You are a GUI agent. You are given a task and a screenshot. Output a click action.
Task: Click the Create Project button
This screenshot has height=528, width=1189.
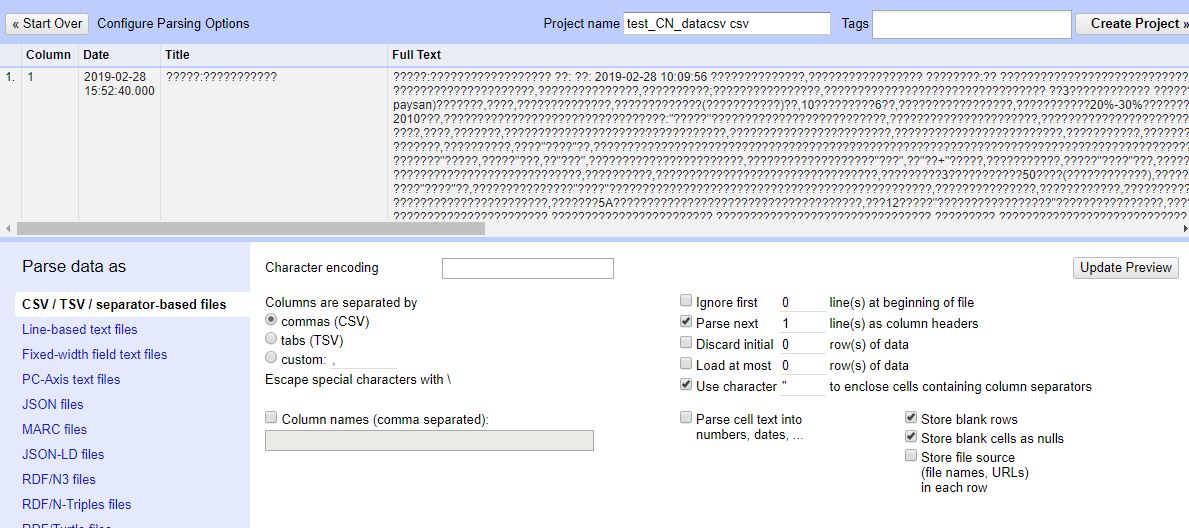[1134, 24]
